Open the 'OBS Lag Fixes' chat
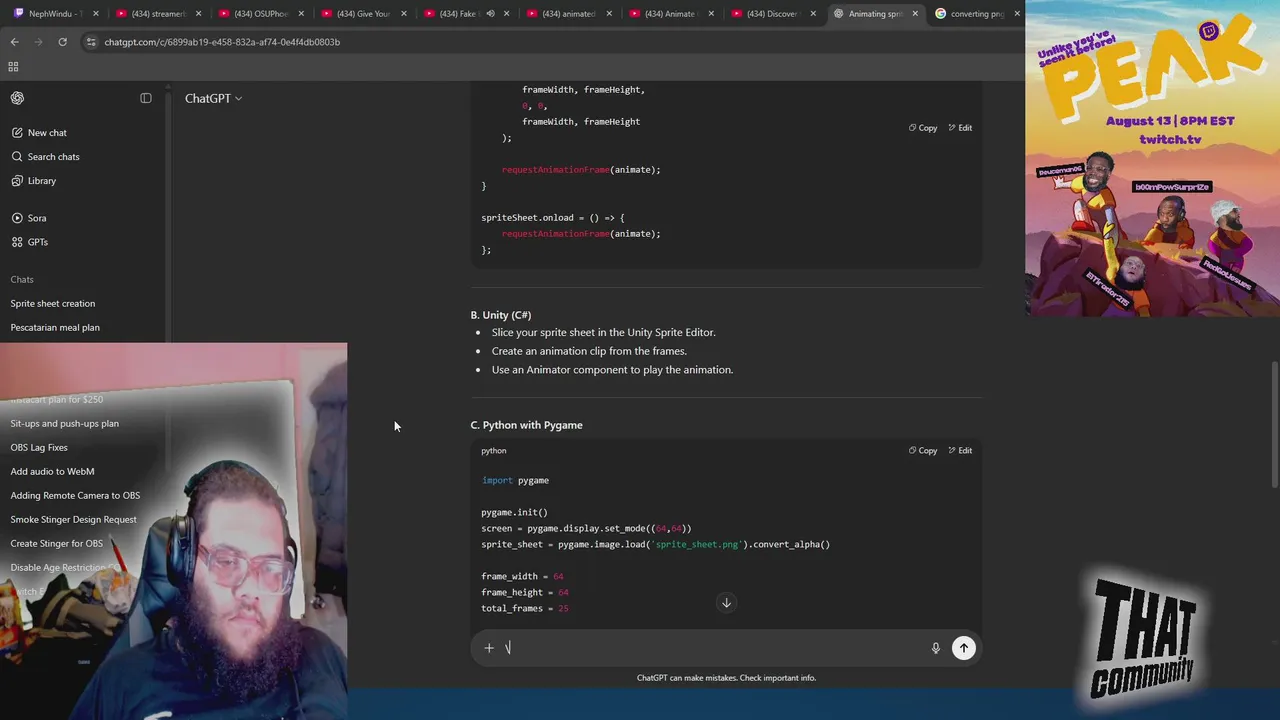Screen dimensions: 1280x720 [39, 447]
